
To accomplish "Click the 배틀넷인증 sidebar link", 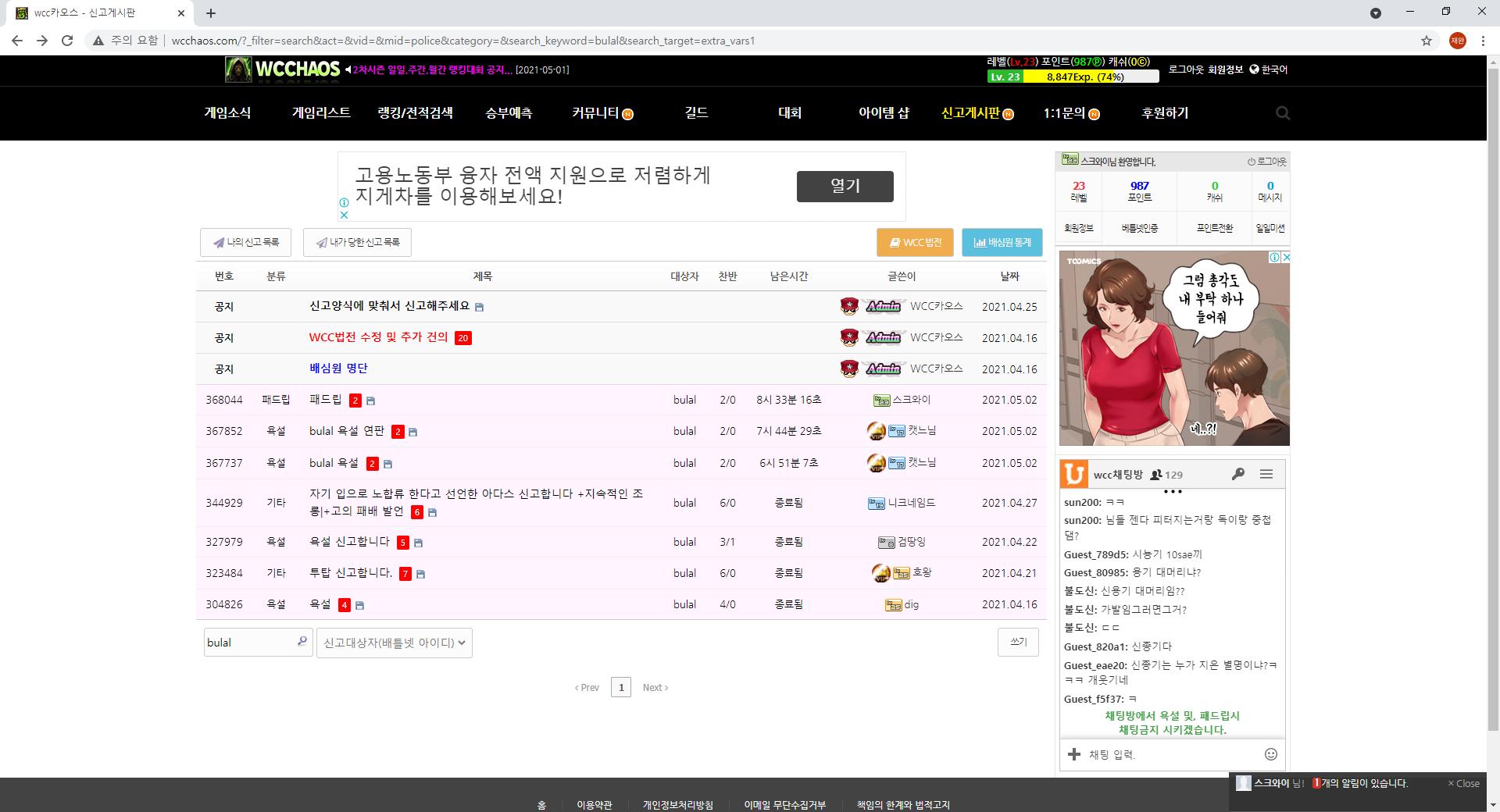I will [1139, 228].
